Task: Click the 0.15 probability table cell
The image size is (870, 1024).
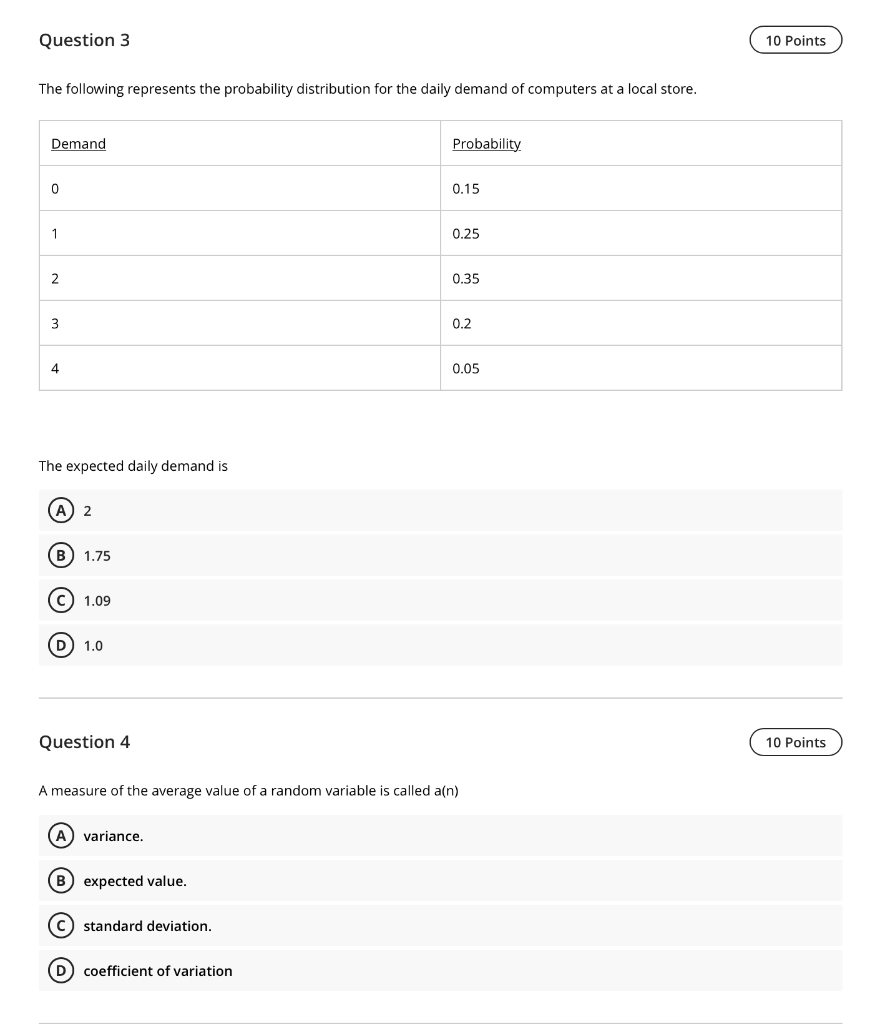Action: tap(641, 188)
